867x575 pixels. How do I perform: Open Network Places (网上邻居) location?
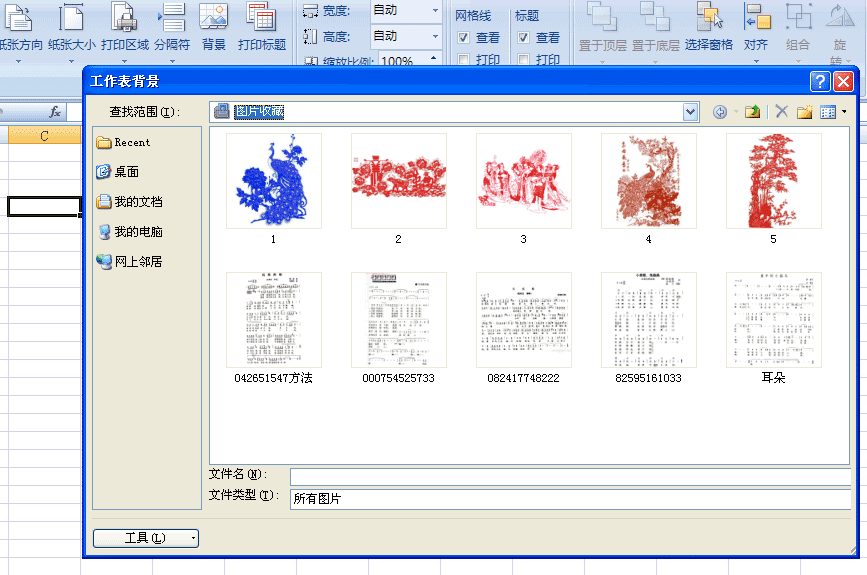[x=129, y=262]
